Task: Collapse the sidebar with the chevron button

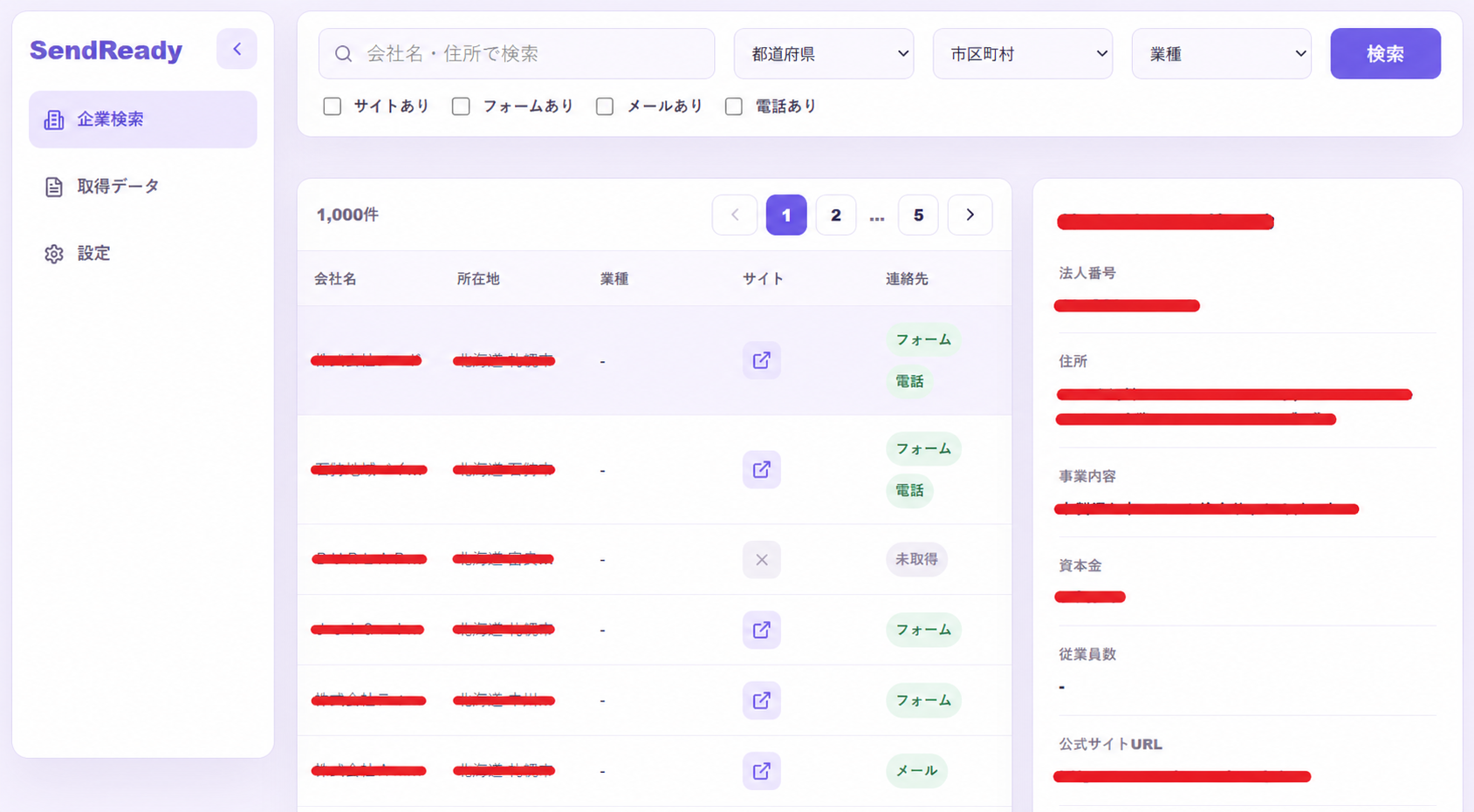Action: pos(237,49)
